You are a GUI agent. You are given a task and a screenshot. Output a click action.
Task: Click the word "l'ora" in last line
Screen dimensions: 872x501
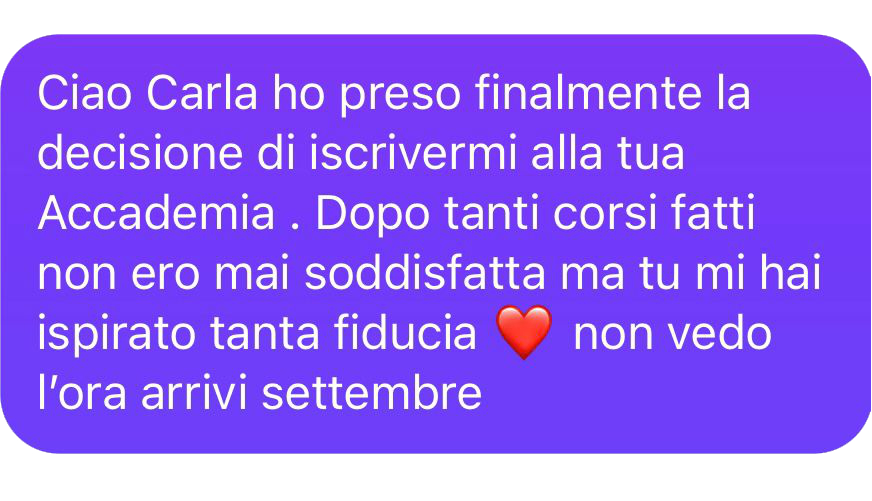[x=82, y=394]
